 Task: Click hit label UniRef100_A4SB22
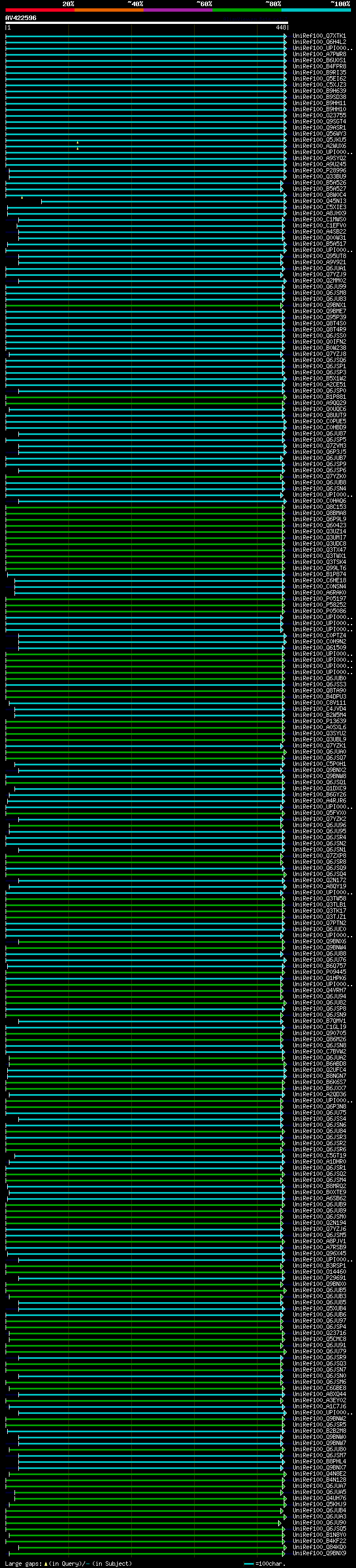[319, 231]
